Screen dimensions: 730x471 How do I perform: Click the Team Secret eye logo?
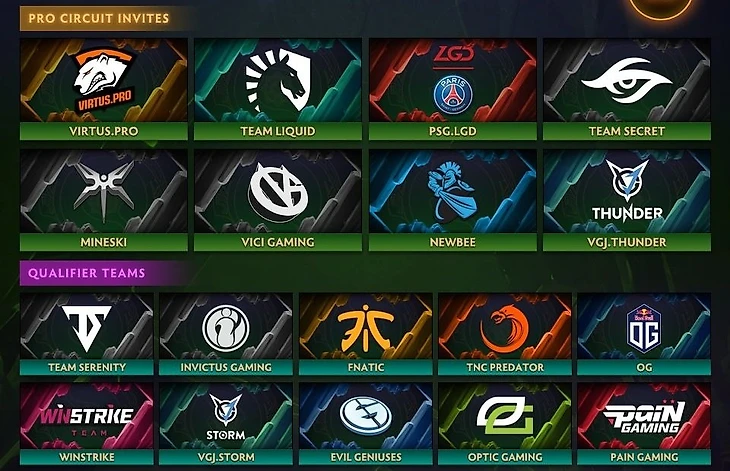coord(627,81)
